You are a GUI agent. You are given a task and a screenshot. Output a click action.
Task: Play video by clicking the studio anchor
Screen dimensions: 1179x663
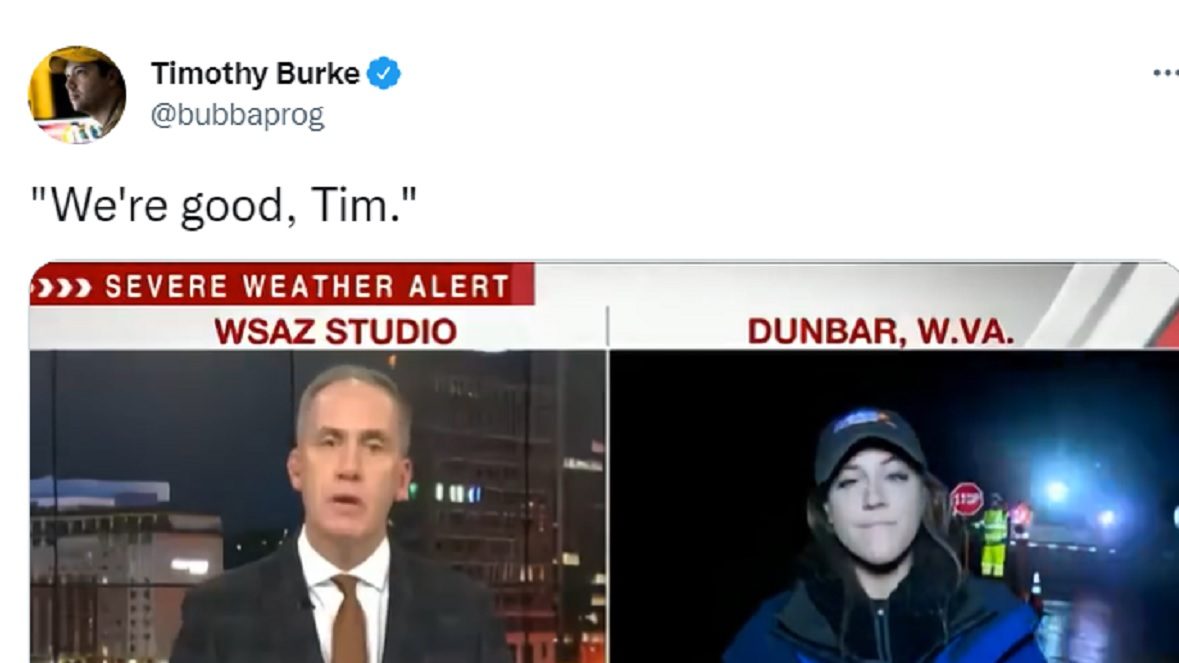342,519
